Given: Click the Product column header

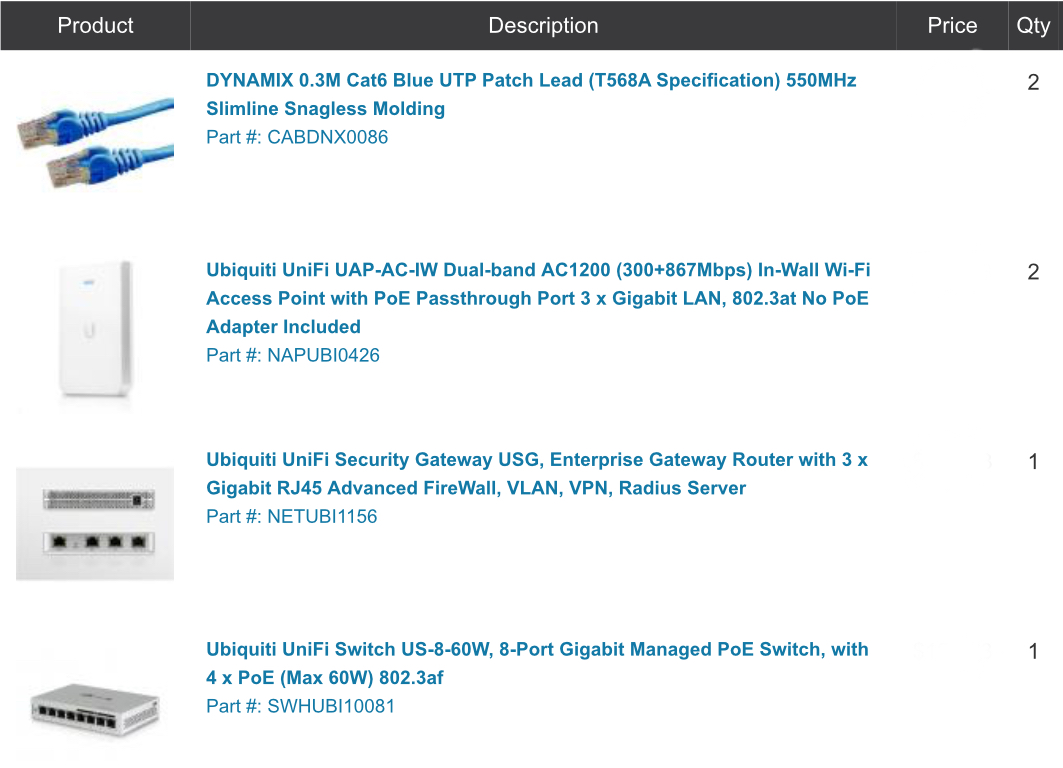Looking at the screenshot, I should (x=95, y=26).
